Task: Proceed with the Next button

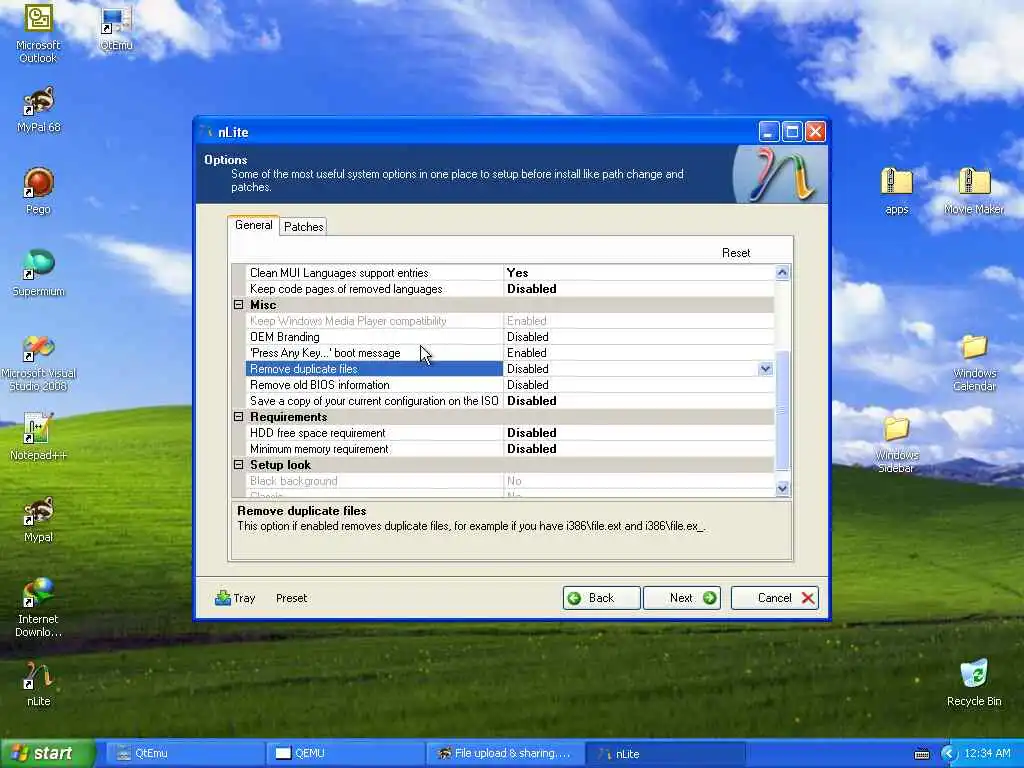Action: (682, 598)
